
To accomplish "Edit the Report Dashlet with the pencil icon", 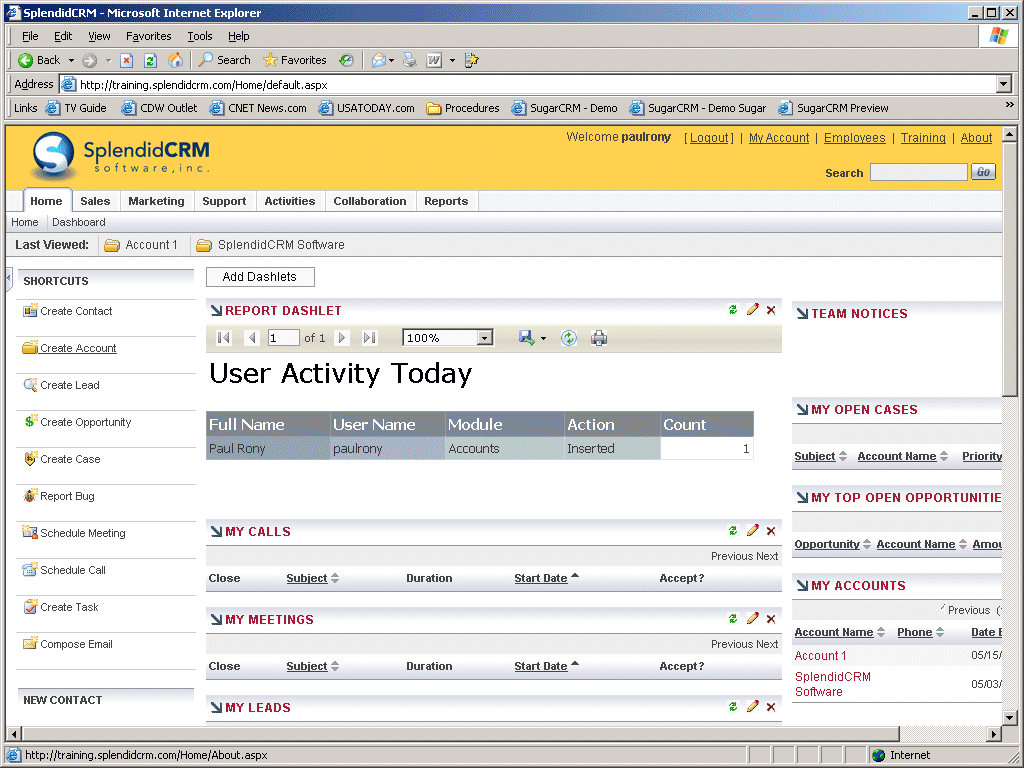I will 752,310.
